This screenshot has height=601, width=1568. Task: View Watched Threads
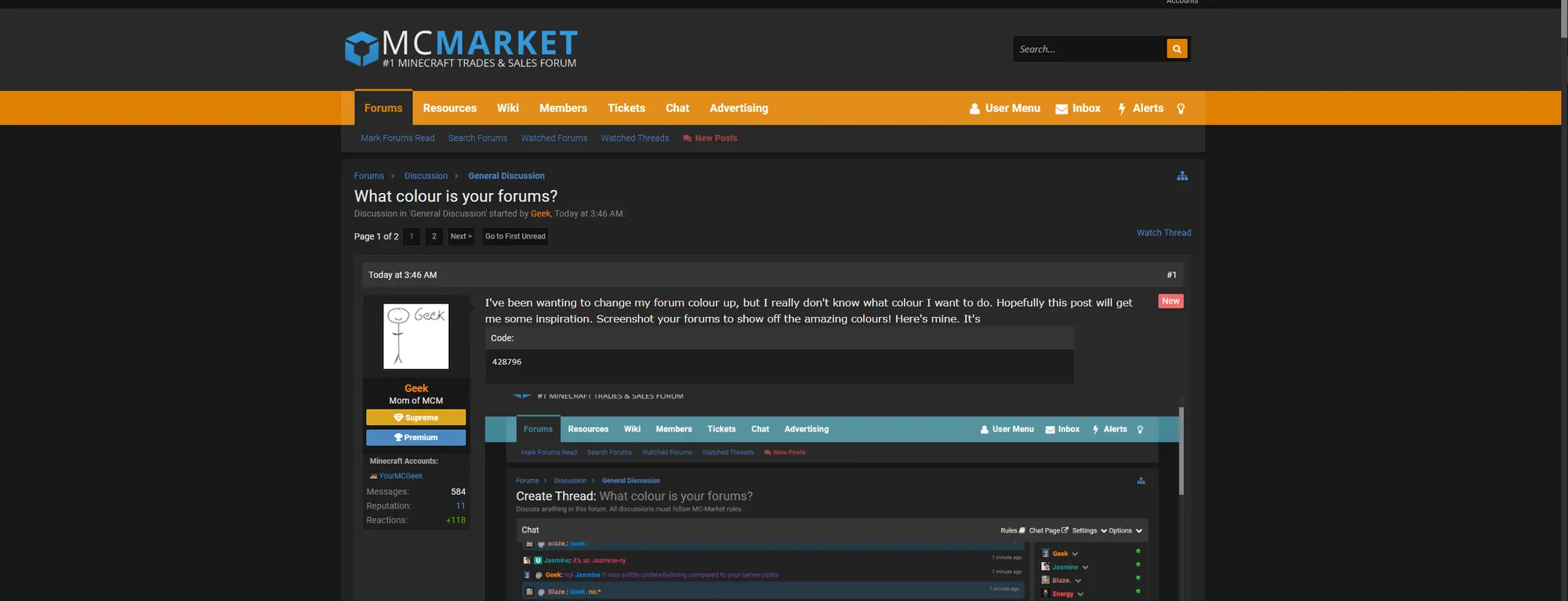coord(635,138)
